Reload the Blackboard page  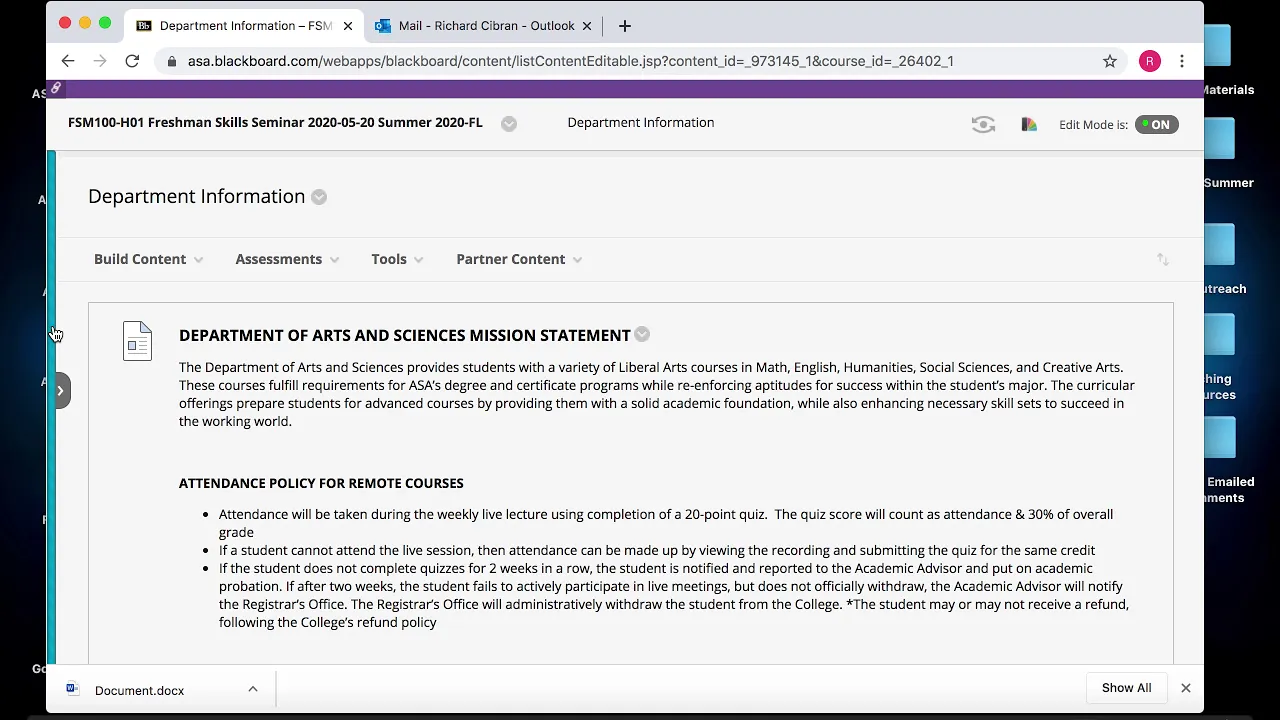click(132, 61)
